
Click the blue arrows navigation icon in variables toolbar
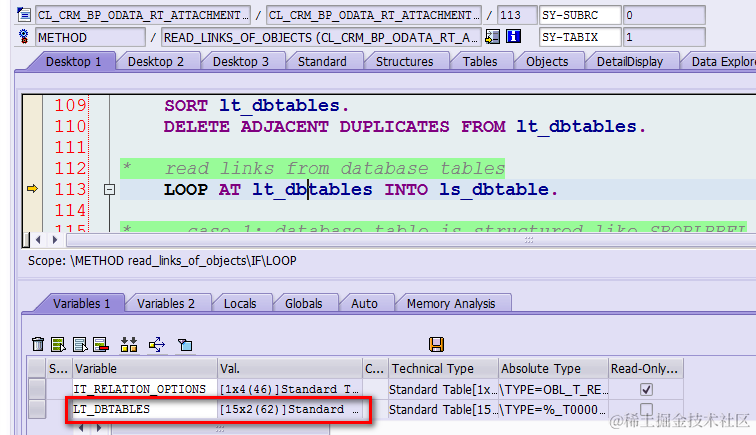tap(157, 344)
